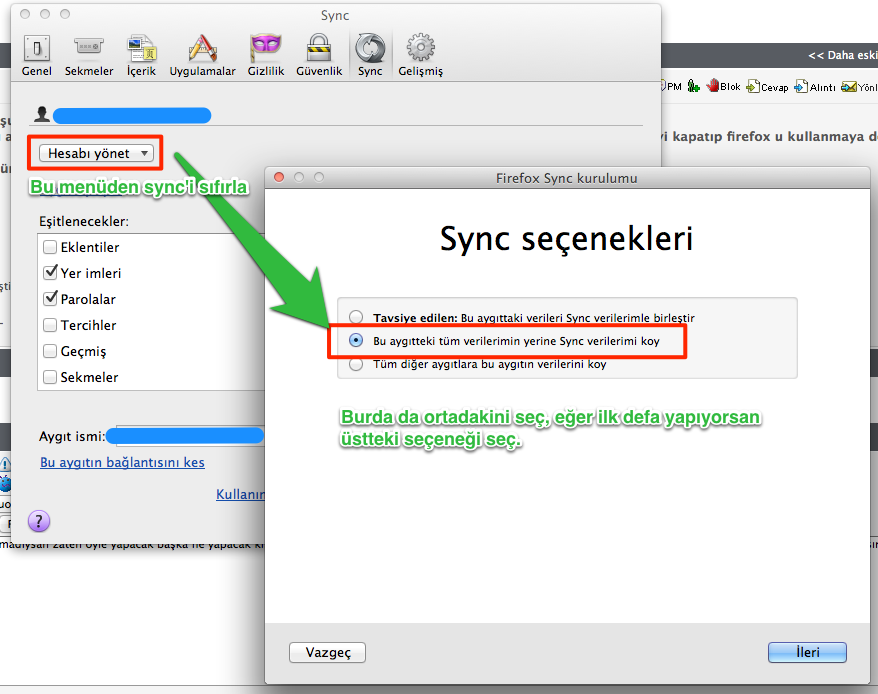This screenshot has height=694, width=878.
Task: Open the Sekmeler preferences pane
Action: click(89, 55)
